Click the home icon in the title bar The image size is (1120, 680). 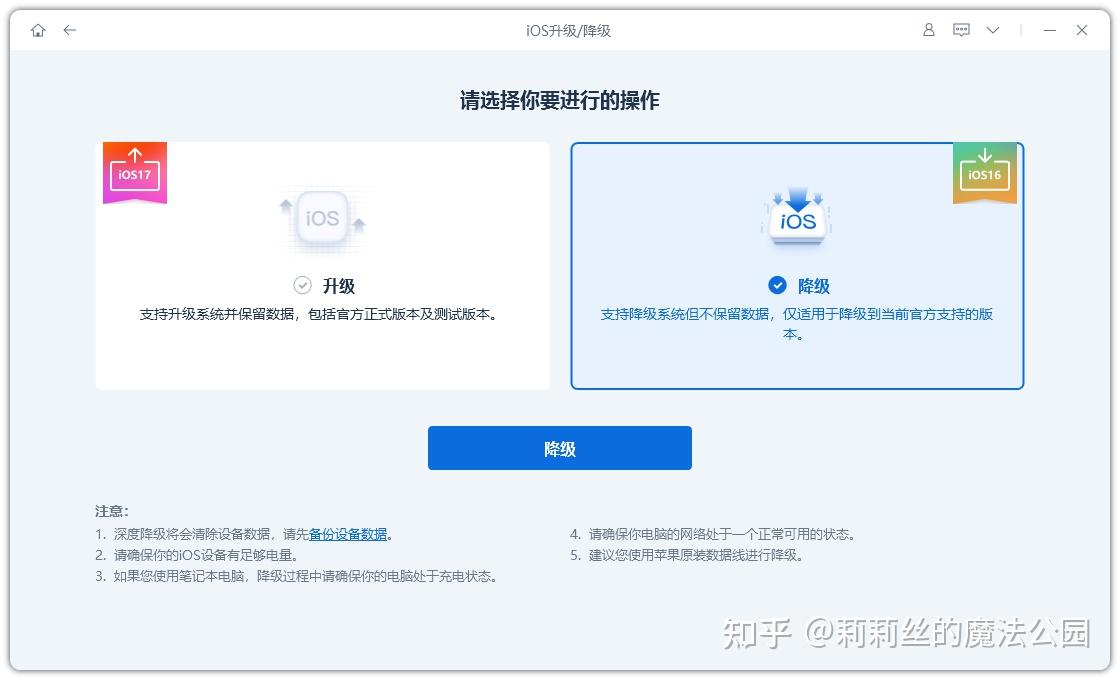[37, 30]
